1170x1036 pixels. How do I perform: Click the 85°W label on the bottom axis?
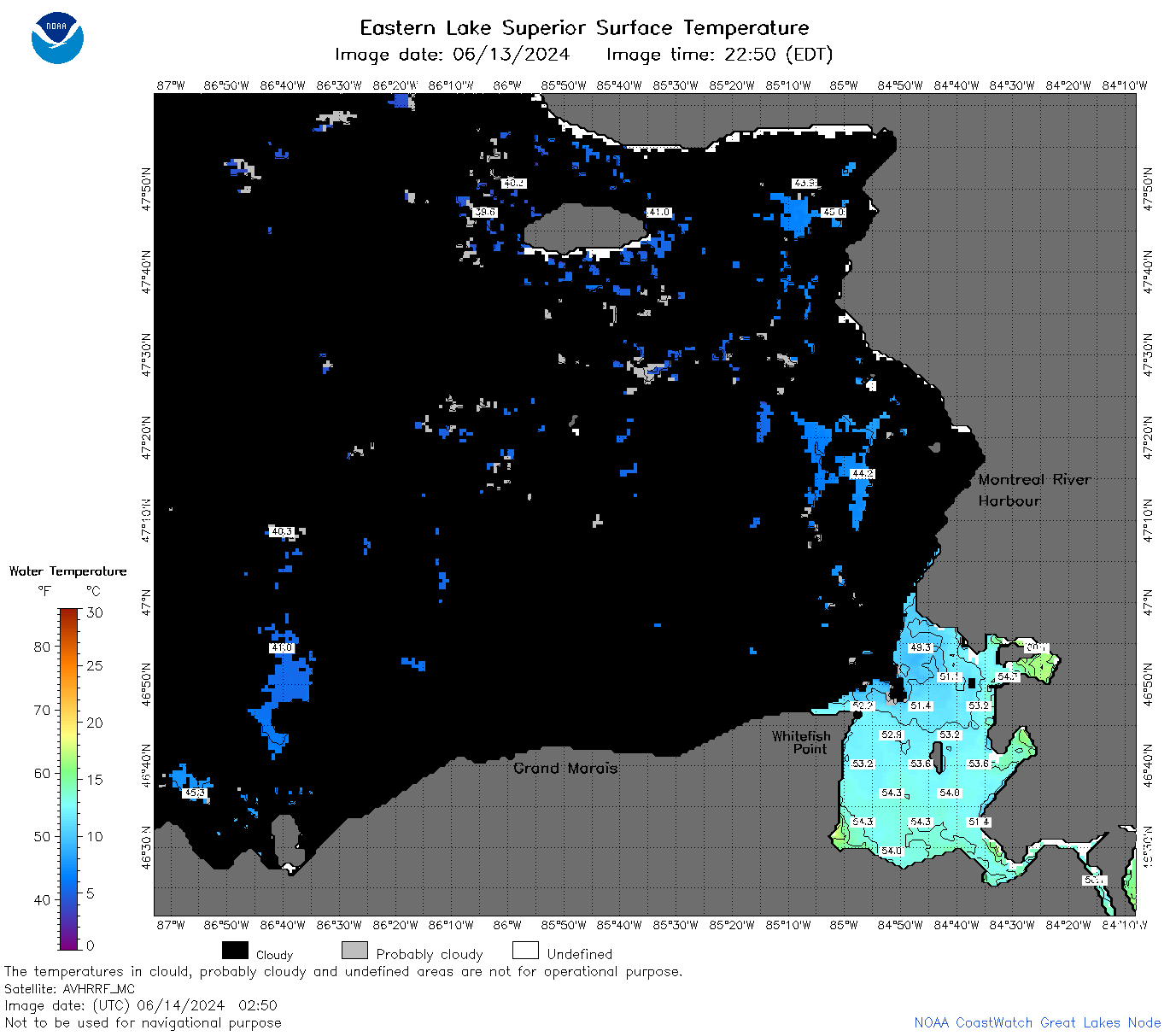coord(844,924)
